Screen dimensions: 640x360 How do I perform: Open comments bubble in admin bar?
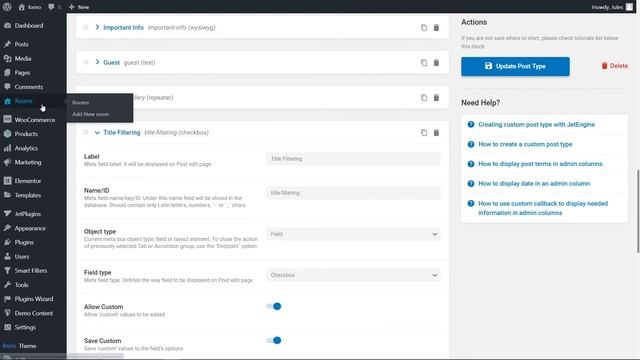54,7
